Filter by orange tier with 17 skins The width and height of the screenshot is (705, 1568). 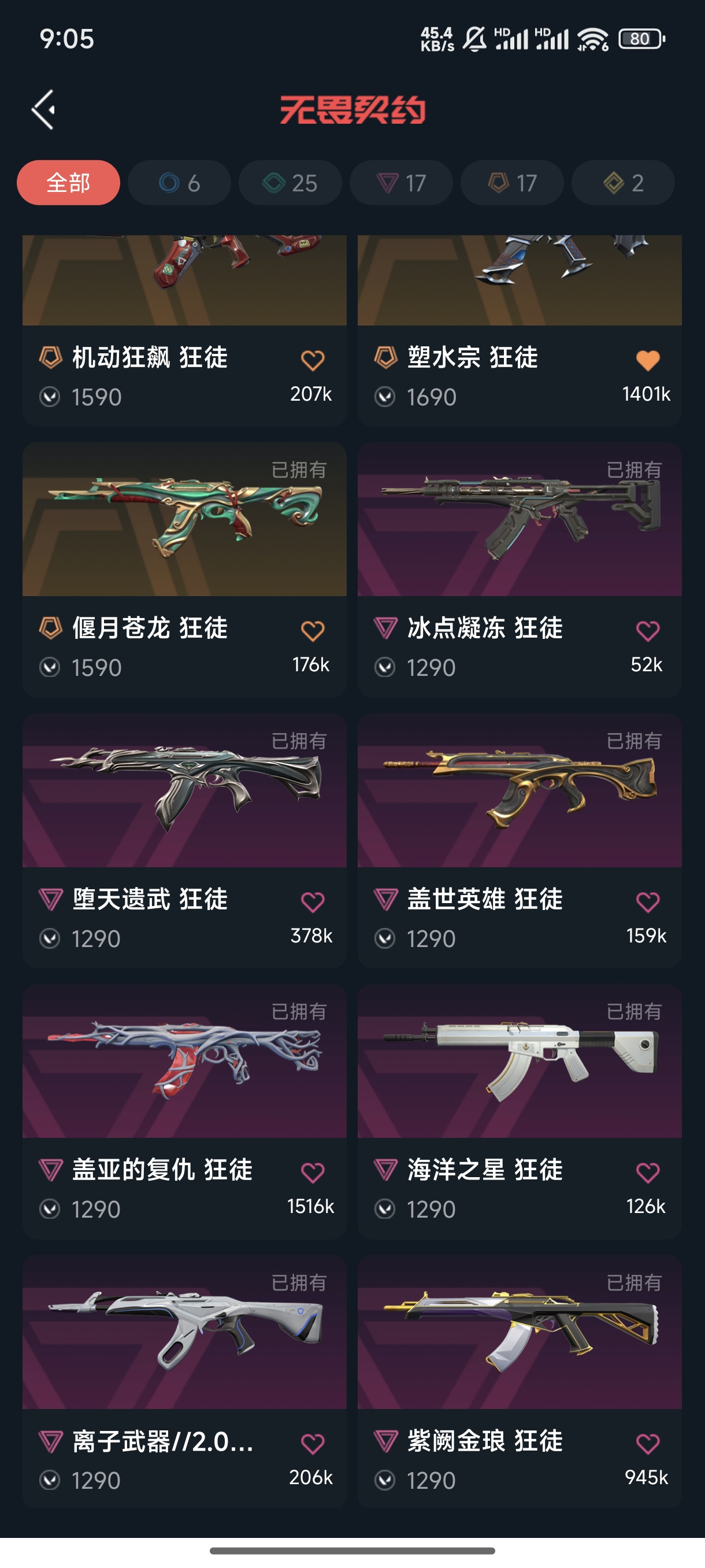click(512, 183)
